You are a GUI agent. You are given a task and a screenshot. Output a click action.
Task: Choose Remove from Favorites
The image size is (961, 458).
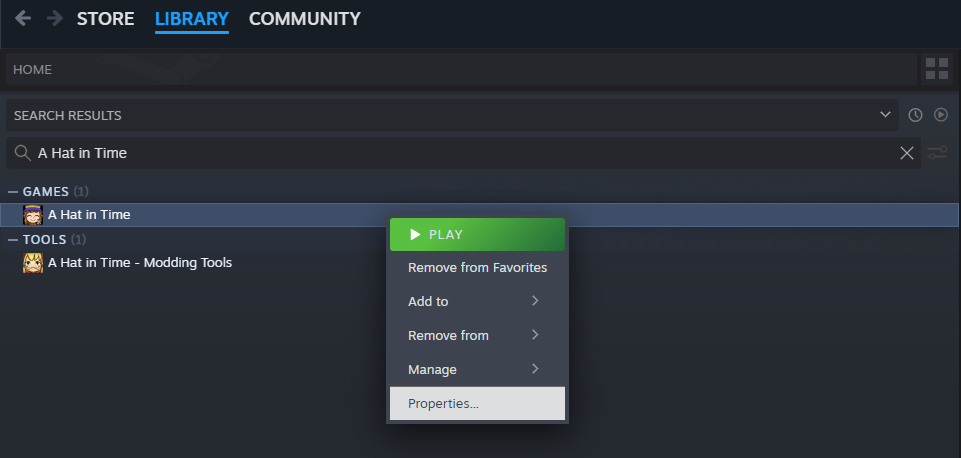pos(477,268)
